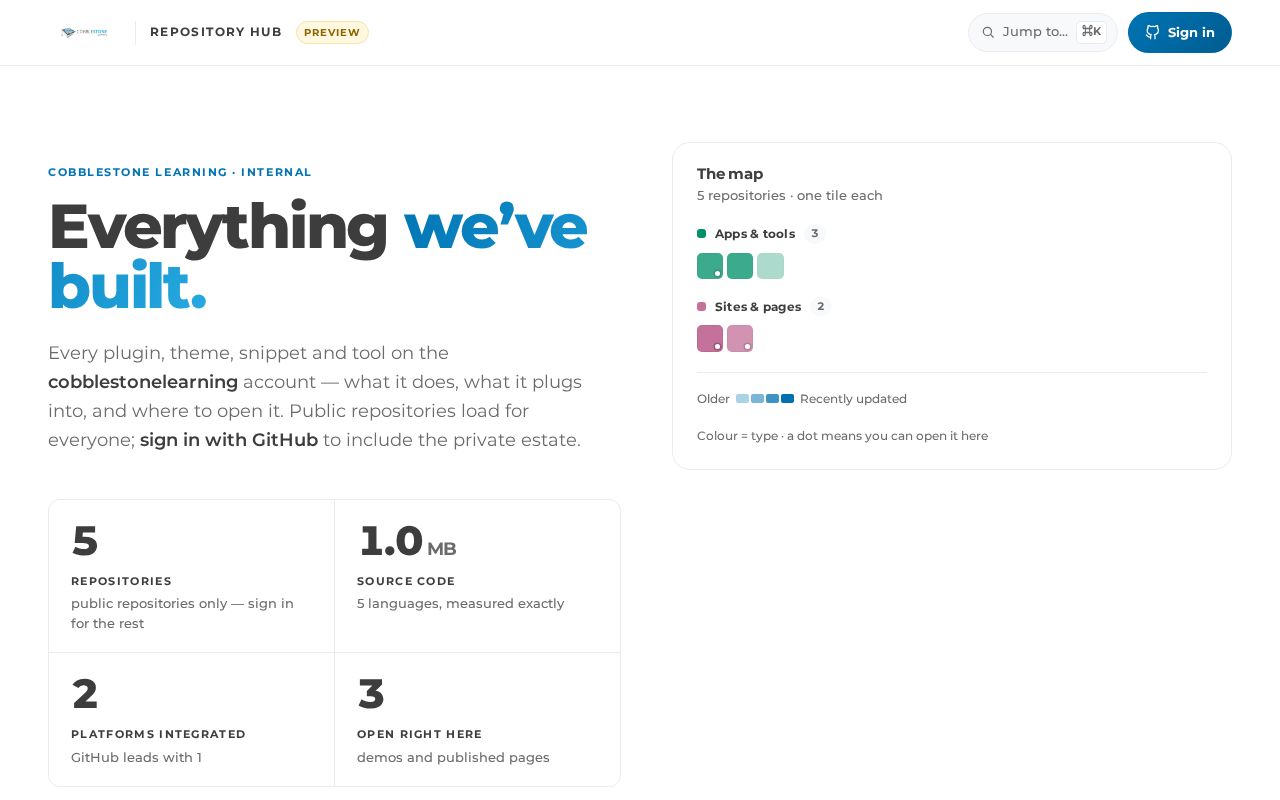Click the Sites & pages legend label
The image size is (1280, 800).
pos(758,307)
